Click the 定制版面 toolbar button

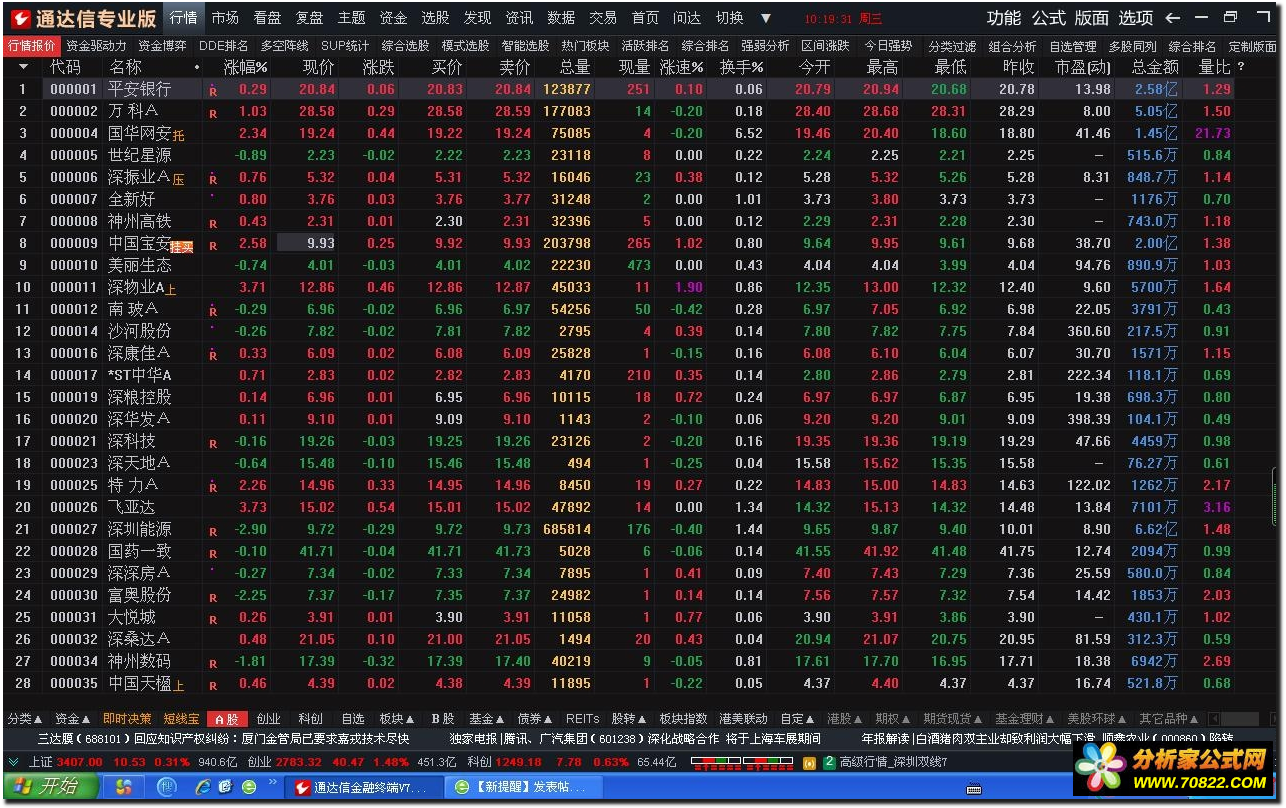click(1252, 46)
